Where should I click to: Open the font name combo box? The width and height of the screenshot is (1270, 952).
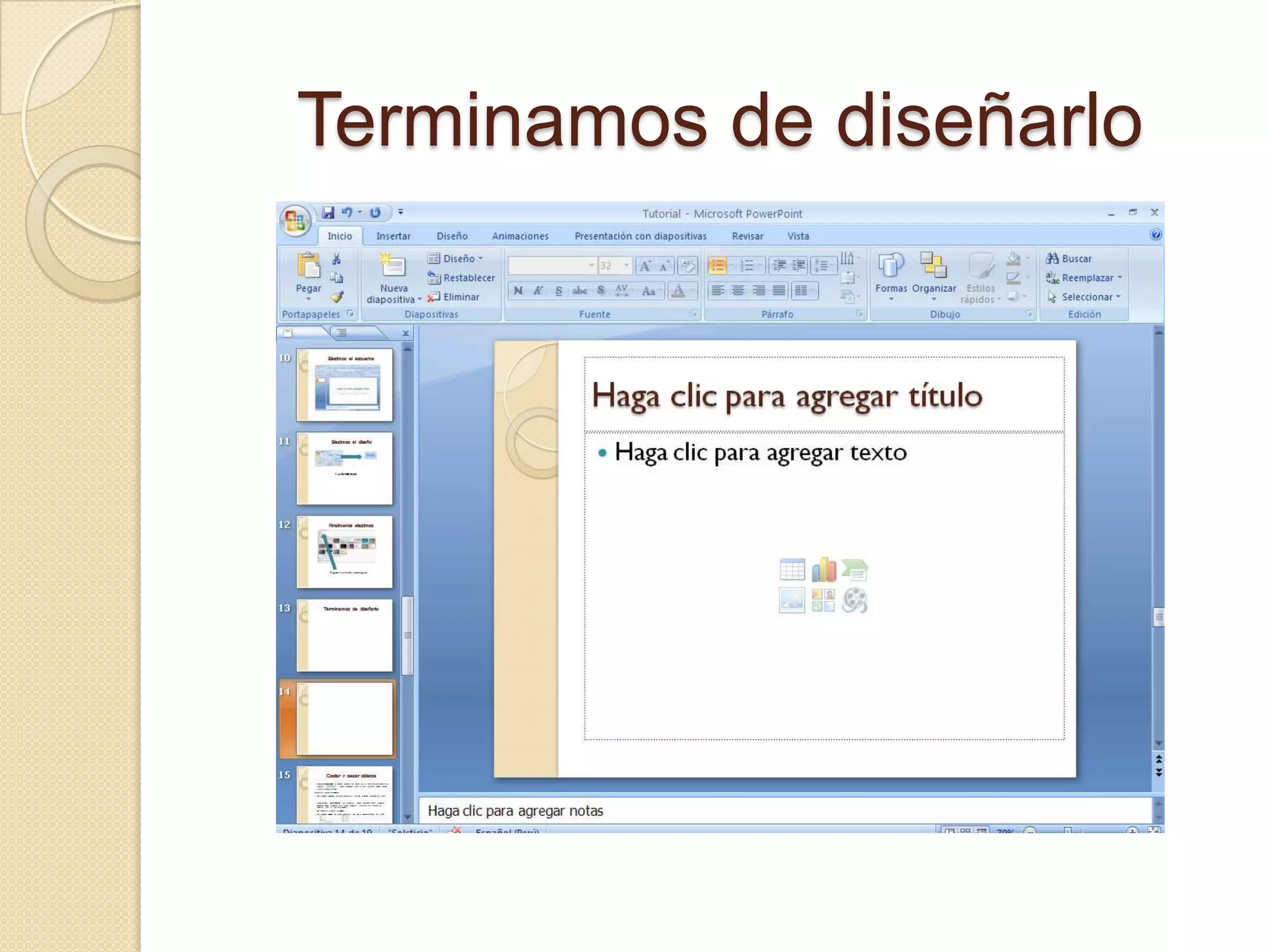click(x=552, y=266)
